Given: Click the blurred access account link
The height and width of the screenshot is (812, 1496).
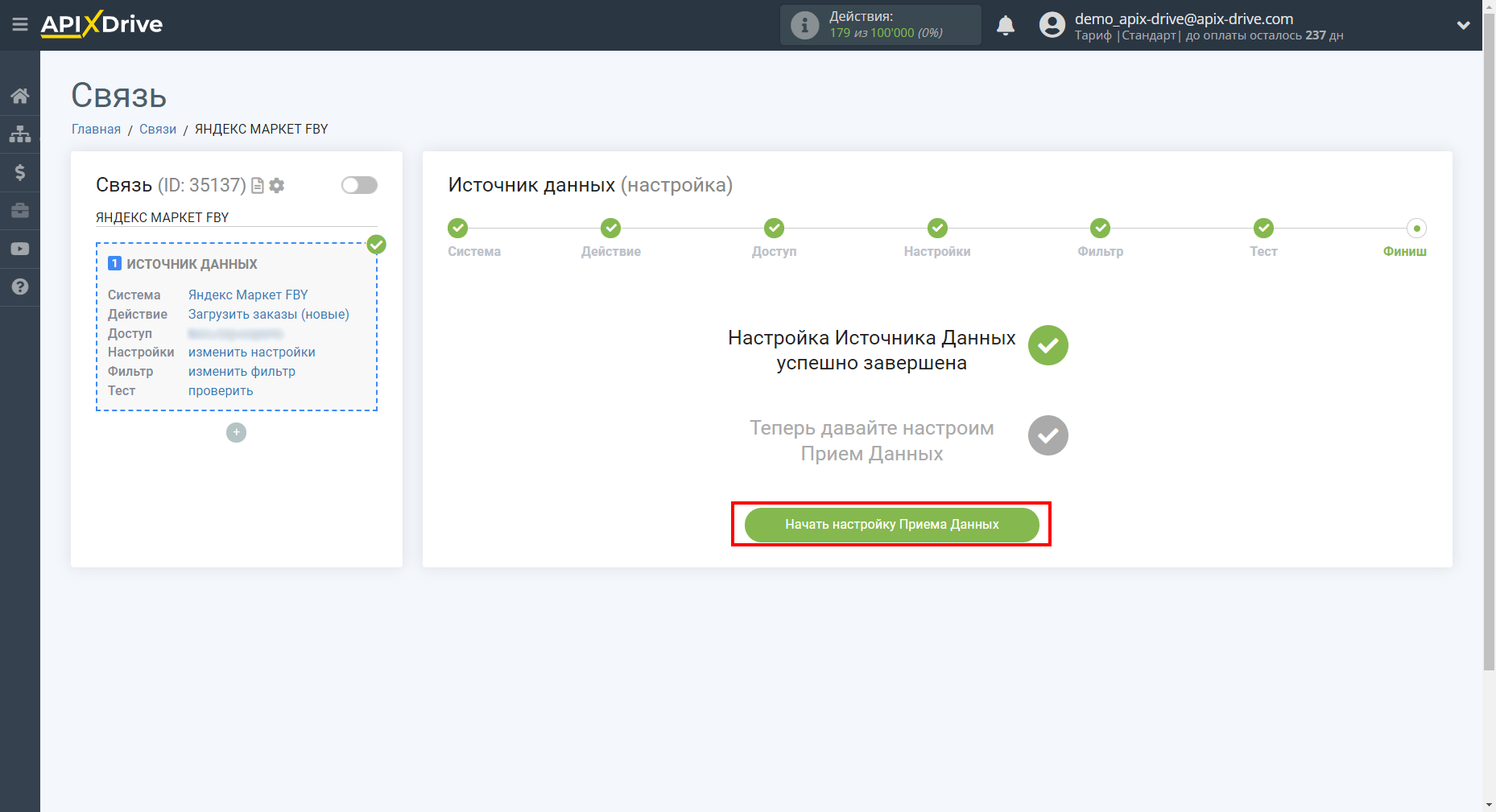Looking at the screenshot, I should point(236,333).
